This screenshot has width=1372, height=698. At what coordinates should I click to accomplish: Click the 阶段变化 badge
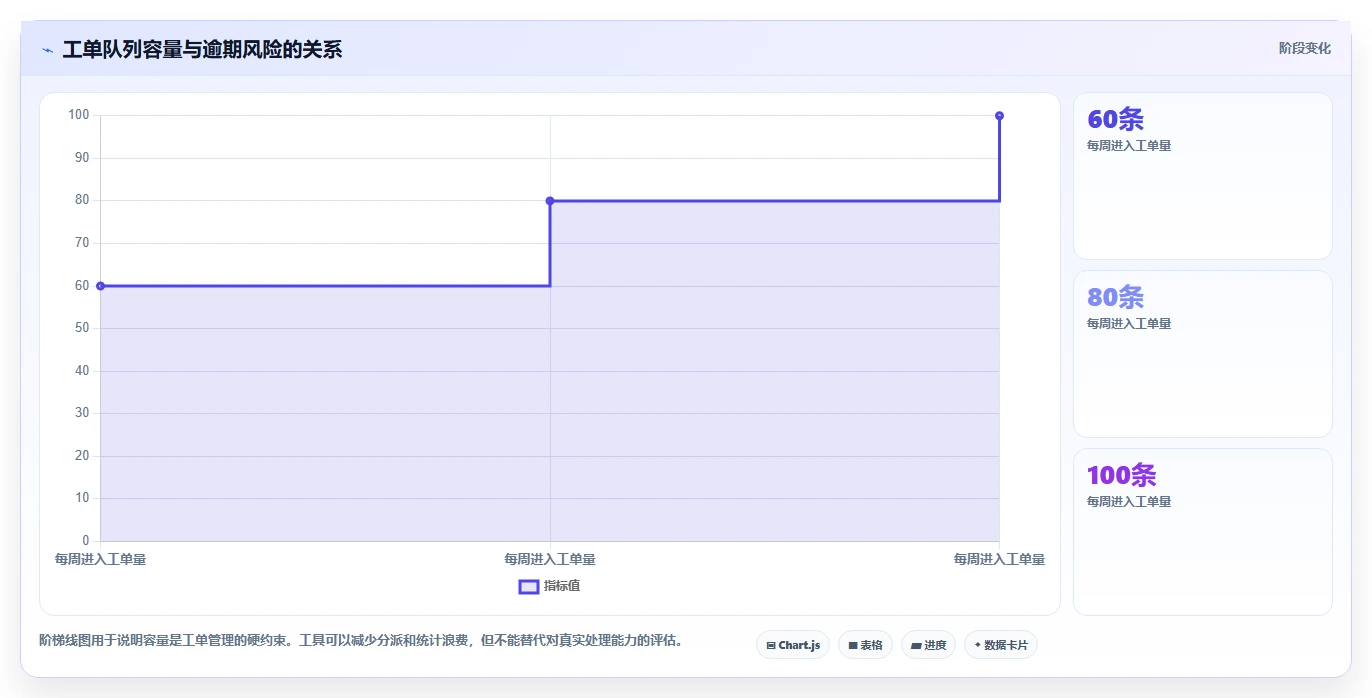pos(1305,48)
